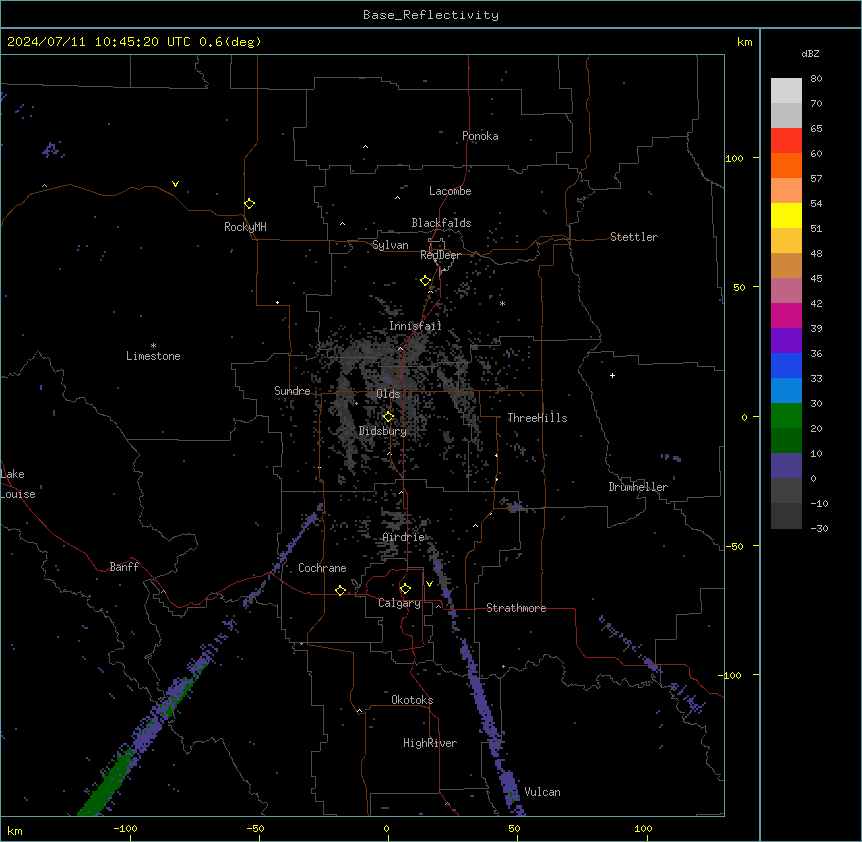
Task: Click the yellow v marker east of Calgary
Action: (x=429, y=584)
